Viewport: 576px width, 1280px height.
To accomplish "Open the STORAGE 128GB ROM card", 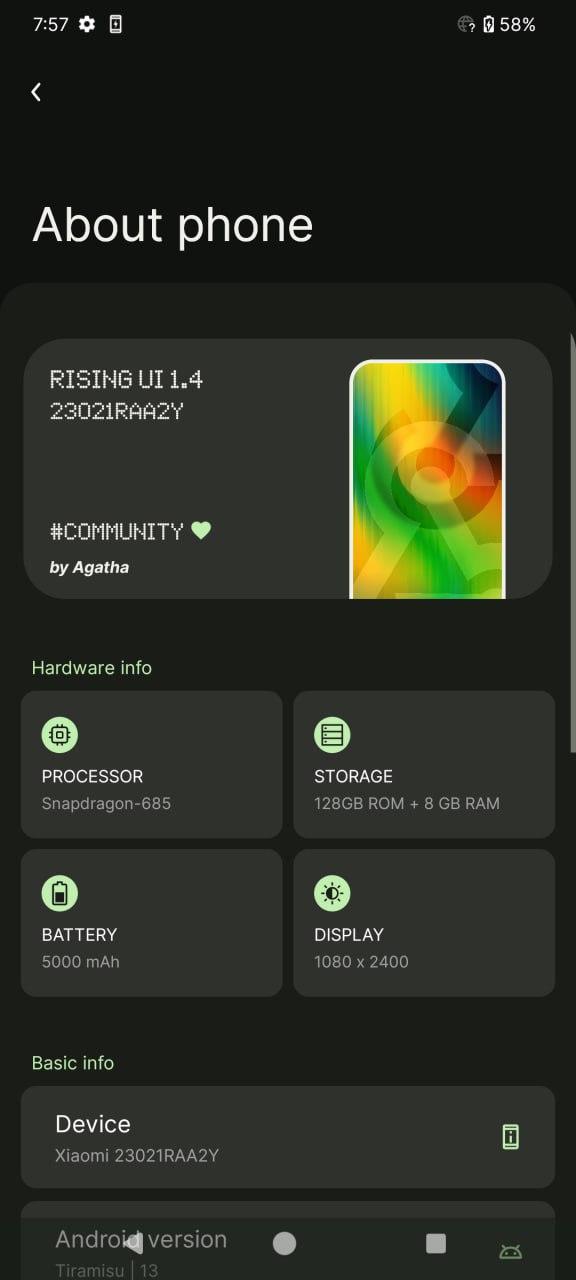I will click(x=424, y=764).
